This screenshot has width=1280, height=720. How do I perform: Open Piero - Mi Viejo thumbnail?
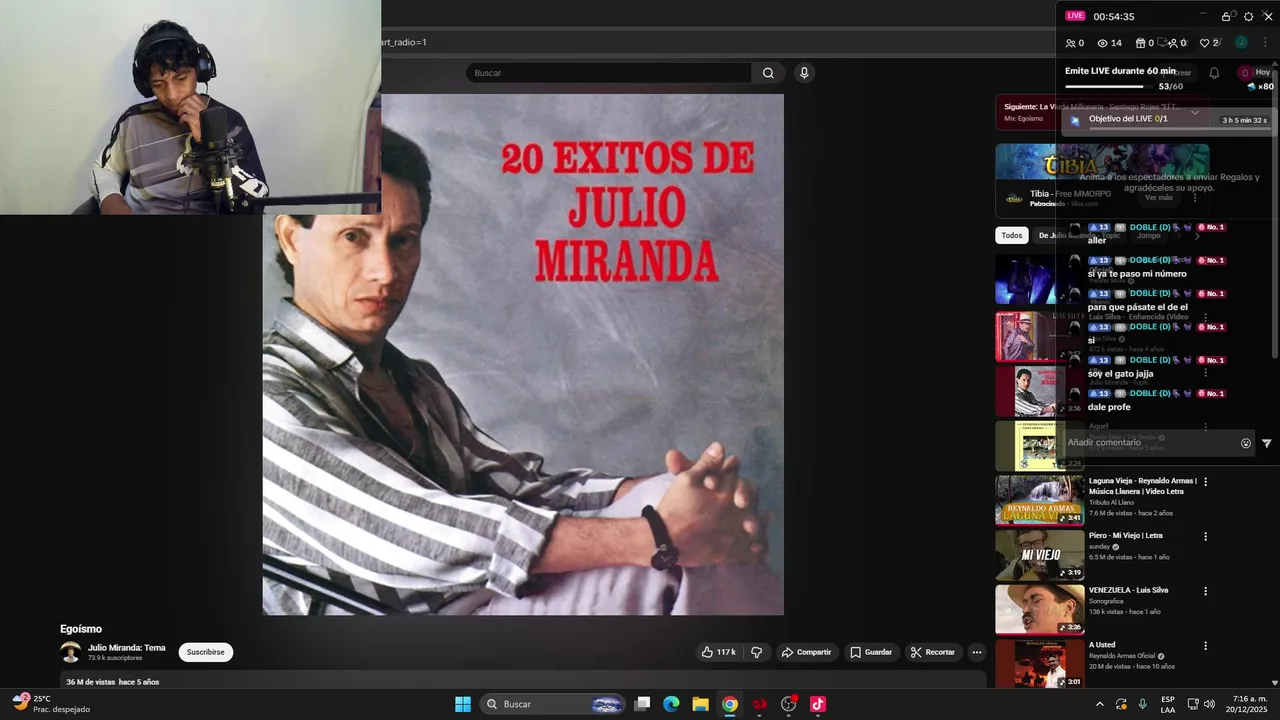[x=1039, y=555]
